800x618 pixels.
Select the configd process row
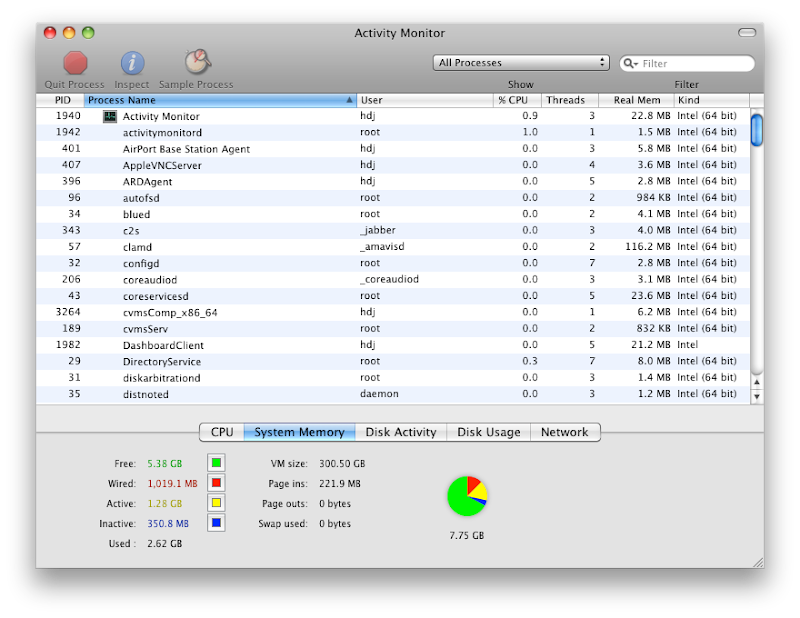click(x=393, y=263)
